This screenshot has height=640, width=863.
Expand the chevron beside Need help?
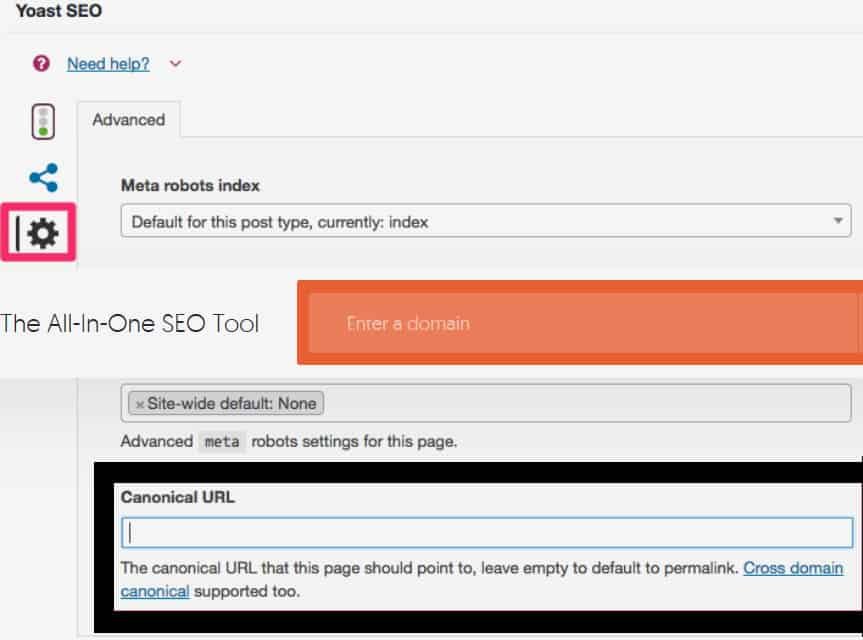(x=176, y=64)
